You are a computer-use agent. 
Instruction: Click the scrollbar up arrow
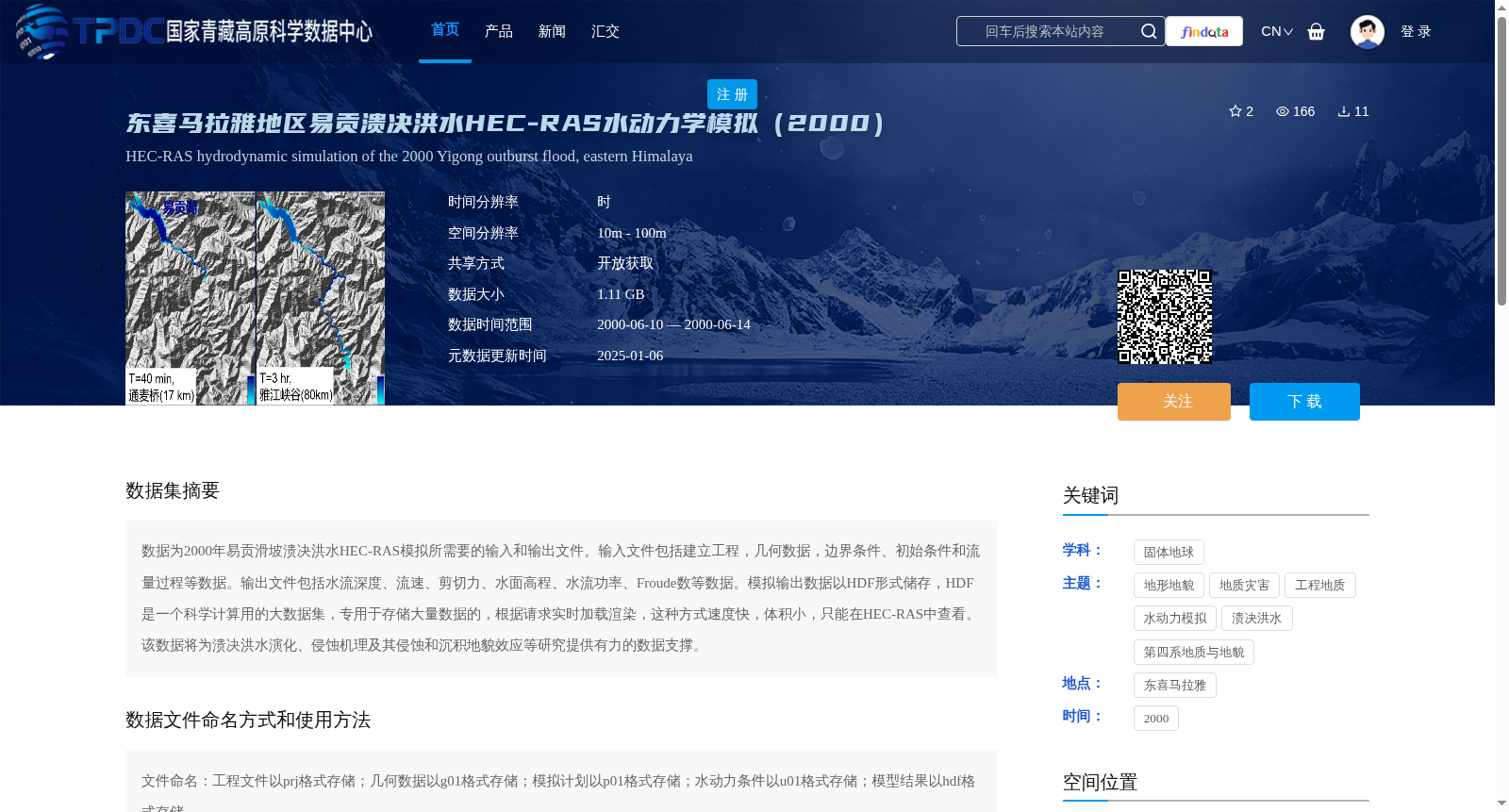tap(1501, 8)
